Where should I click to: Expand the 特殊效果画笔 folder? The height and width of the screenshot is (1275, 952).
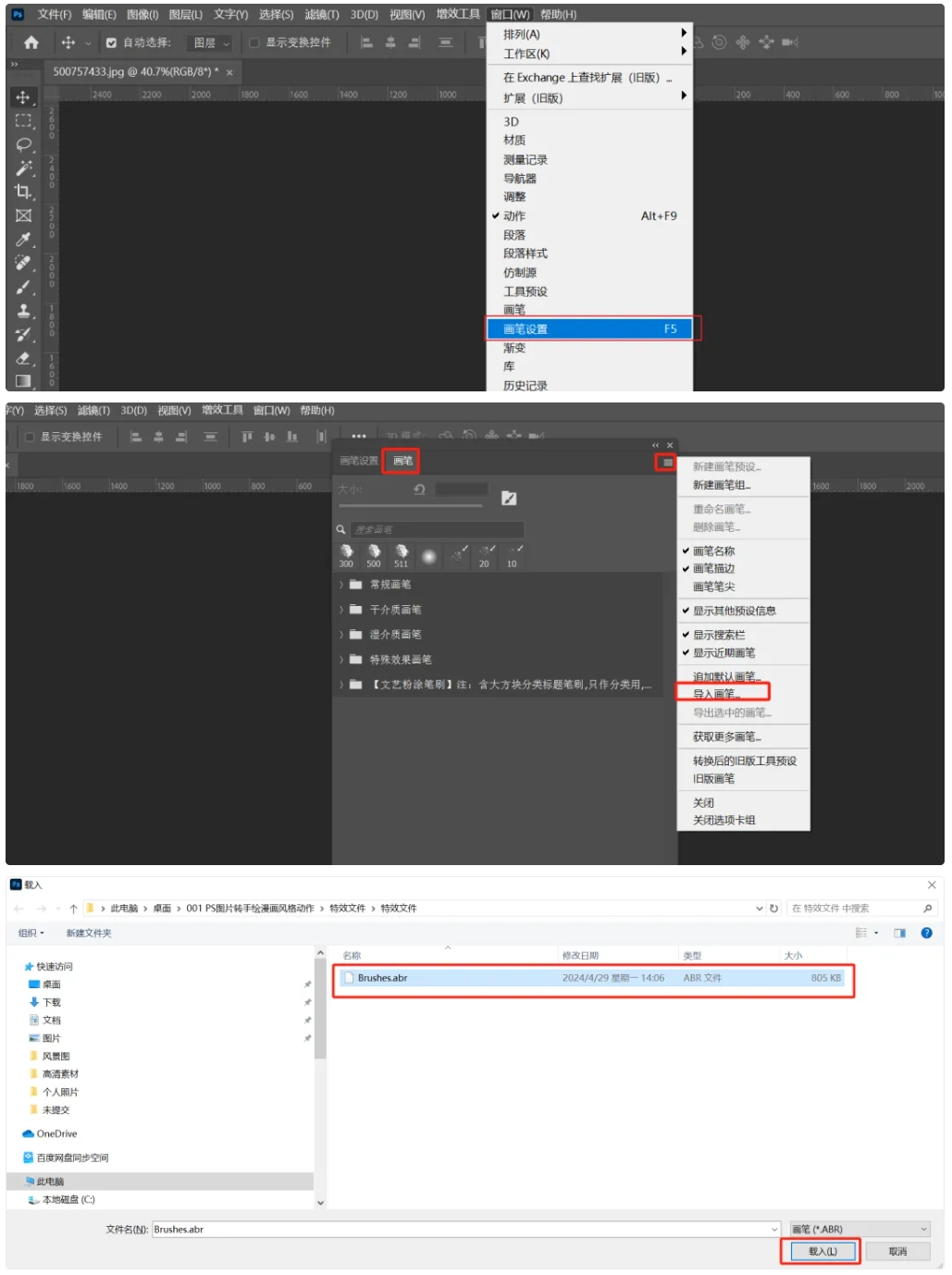tap(341, 660)
